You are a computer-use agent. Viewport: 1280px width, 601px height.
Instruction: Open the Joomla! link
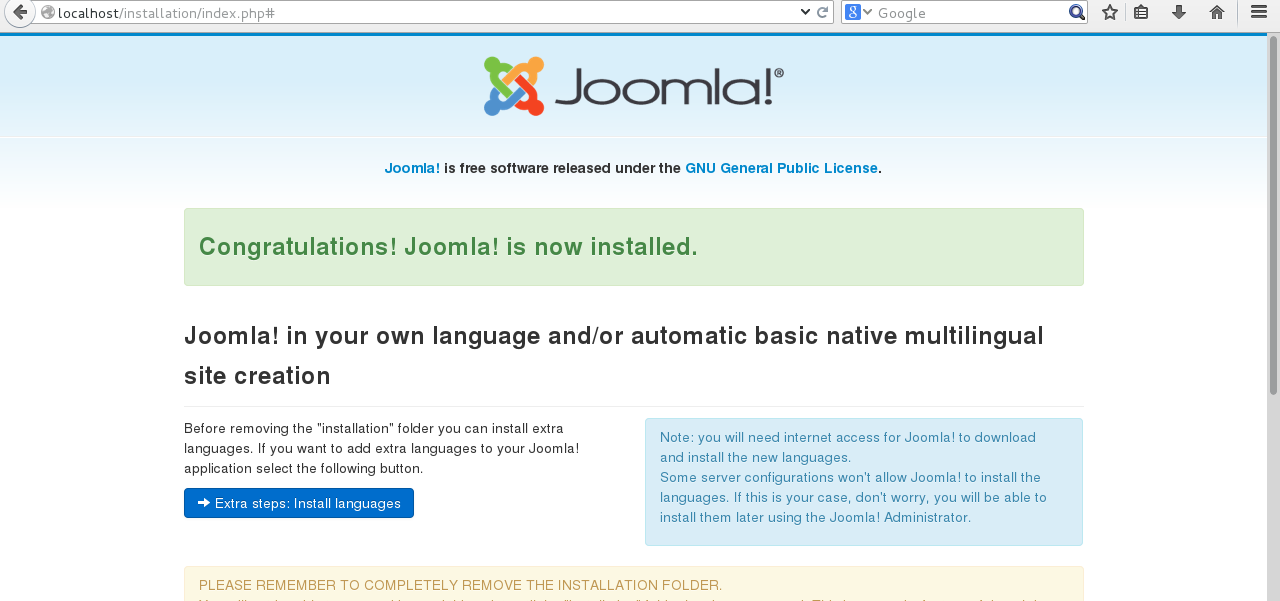[x=412, y=168]
